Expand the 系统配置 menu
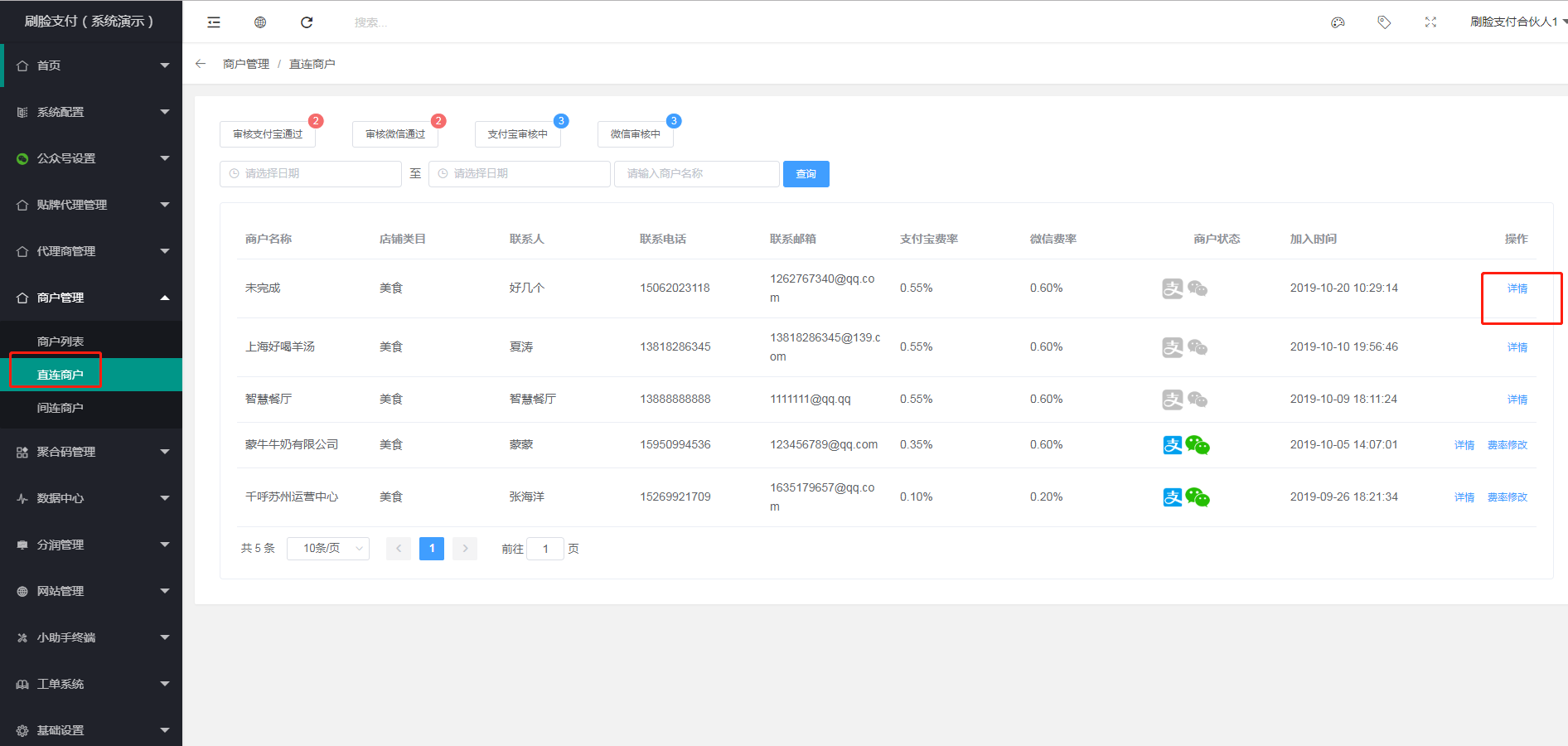The width and height of the screenshot is (1568, 746). coord(165,112)
